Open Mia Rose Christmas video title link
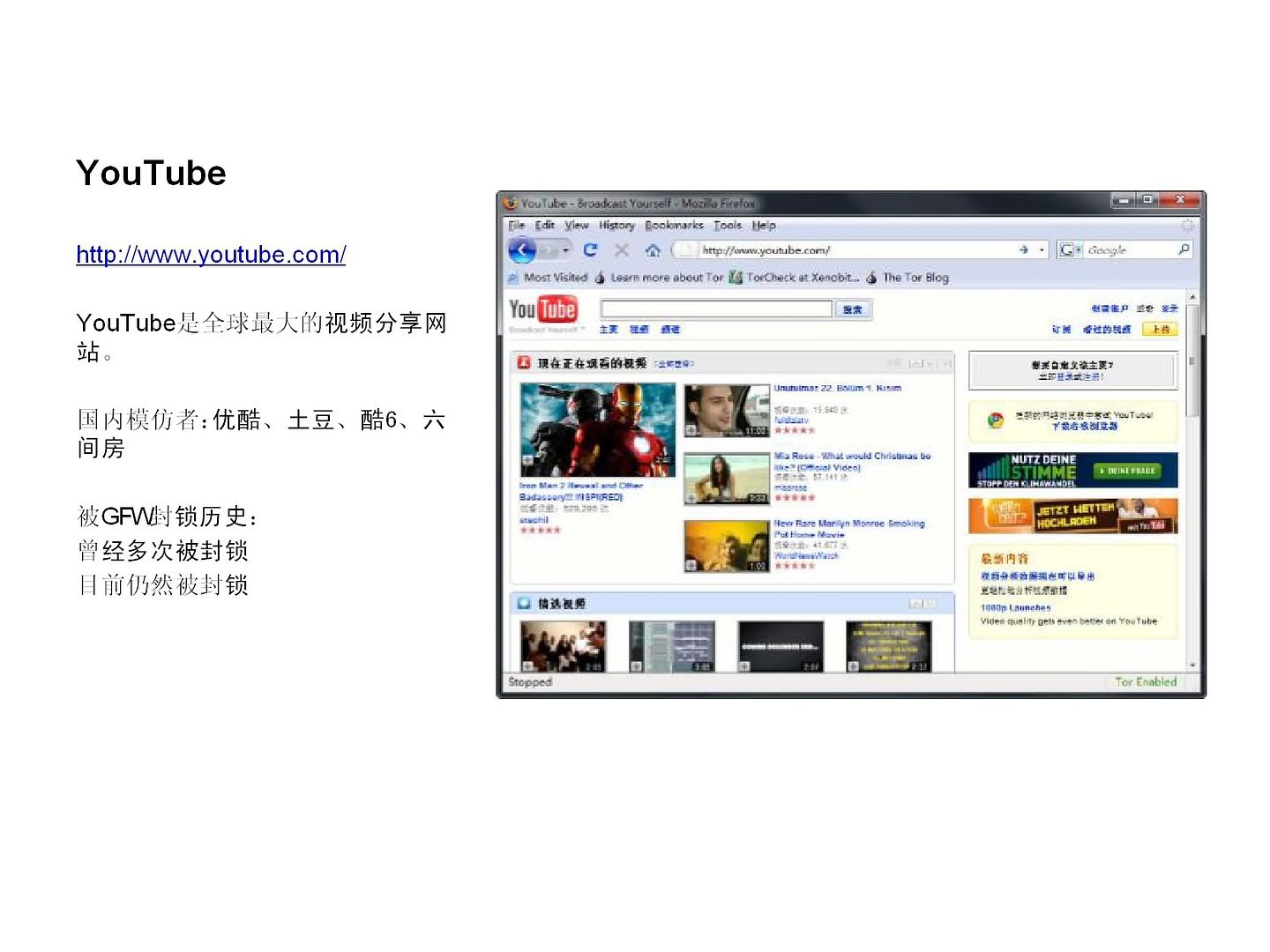Viewport: 1270px width, 952px height. 852,461
